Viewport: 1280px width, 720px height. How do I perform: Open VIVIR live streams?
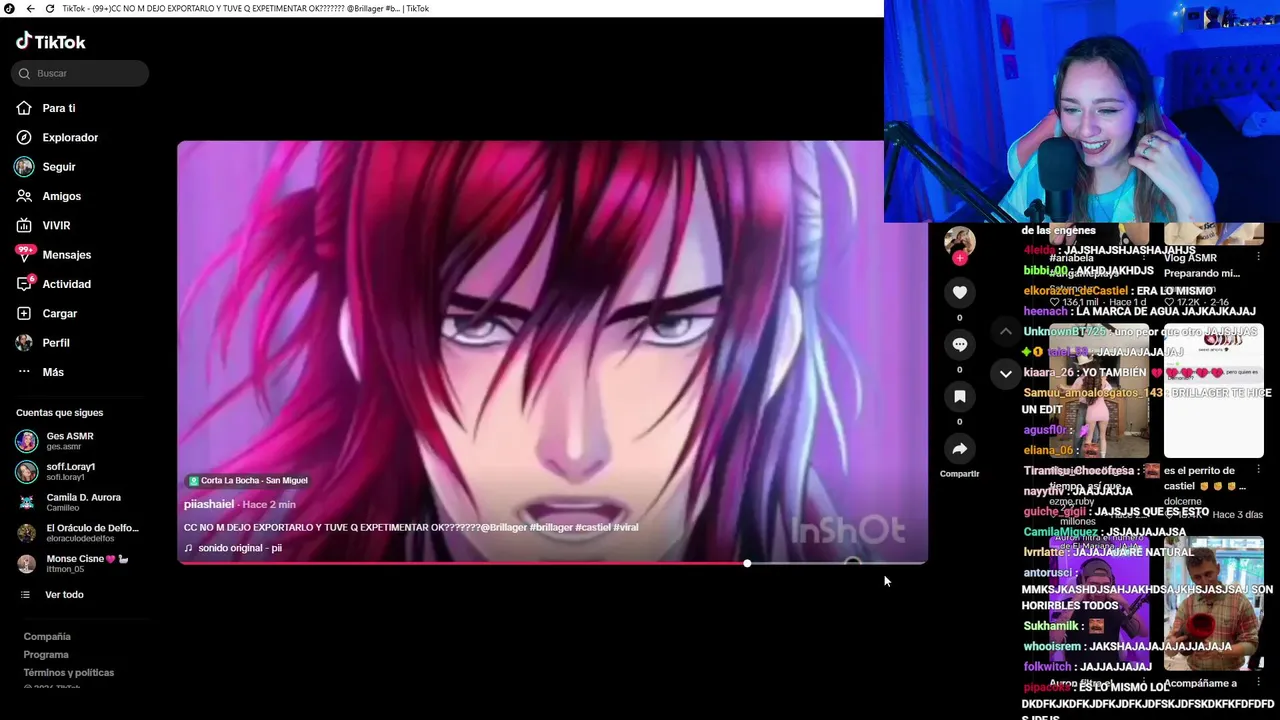pos(43,225)
